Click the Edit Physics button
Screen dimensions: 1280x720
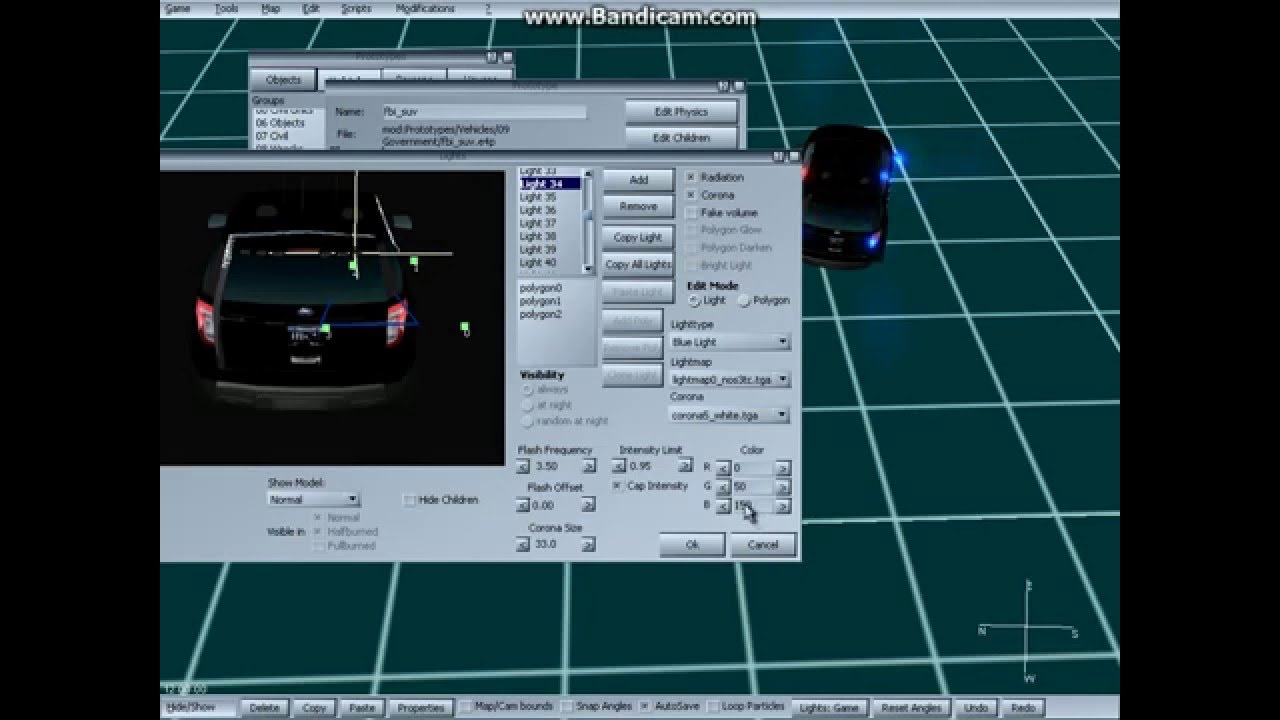681,112
